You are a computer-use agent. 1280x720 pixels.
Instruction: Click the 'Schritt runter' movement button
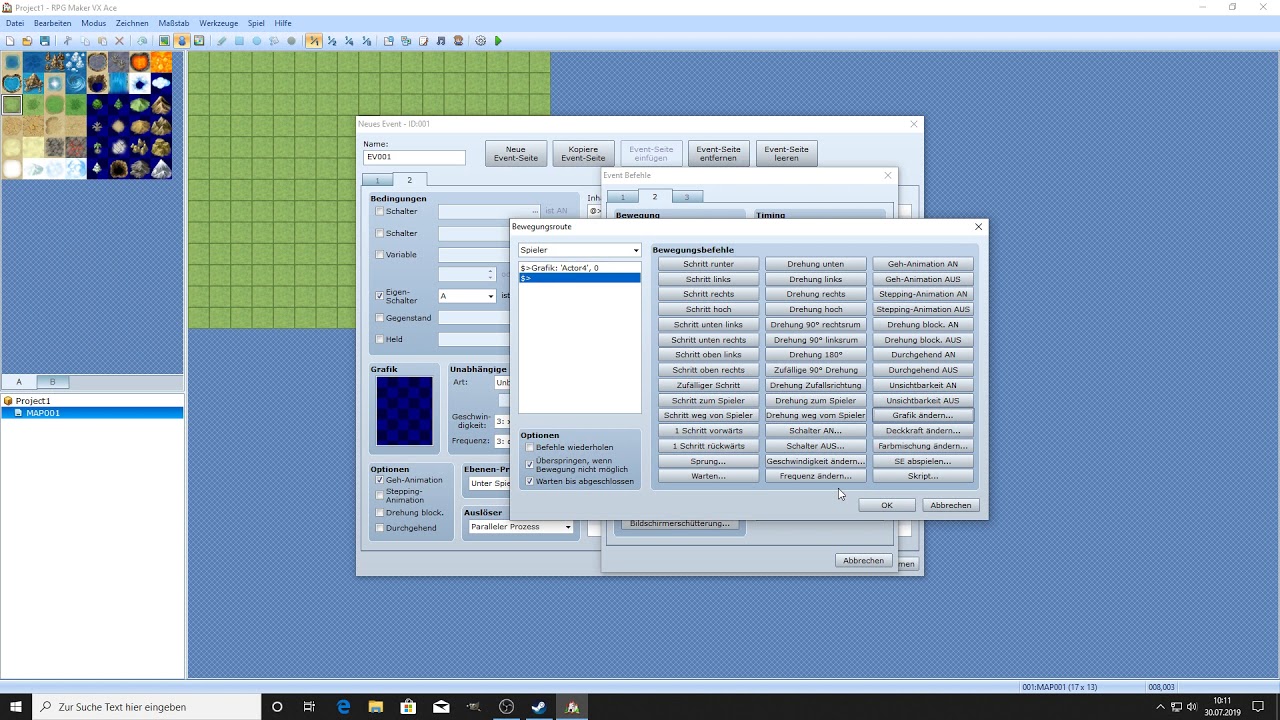click(709, 264)
